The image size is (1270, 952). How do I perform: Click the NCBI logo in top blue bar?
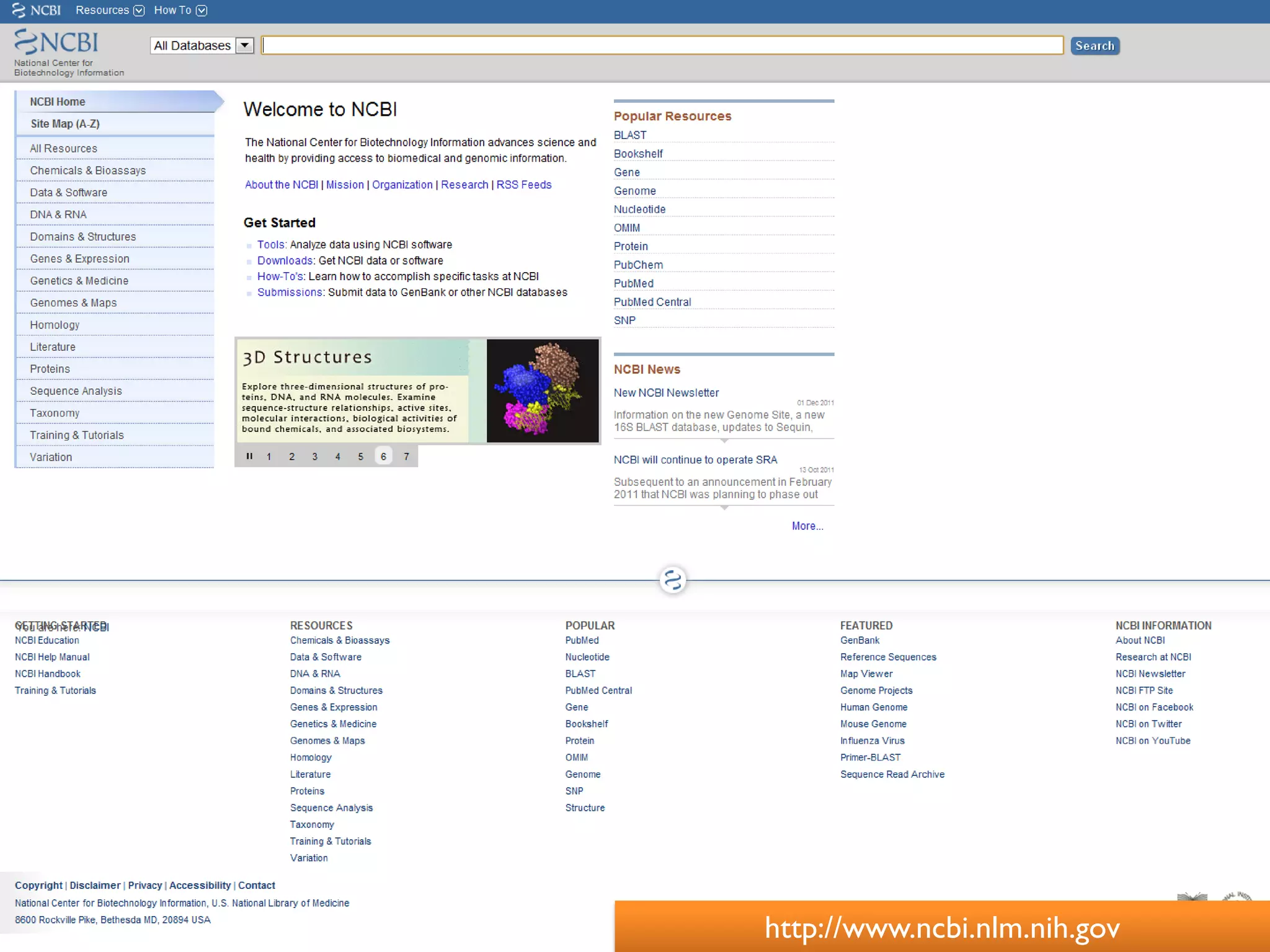pyautogui.click(x=37, y=11)
